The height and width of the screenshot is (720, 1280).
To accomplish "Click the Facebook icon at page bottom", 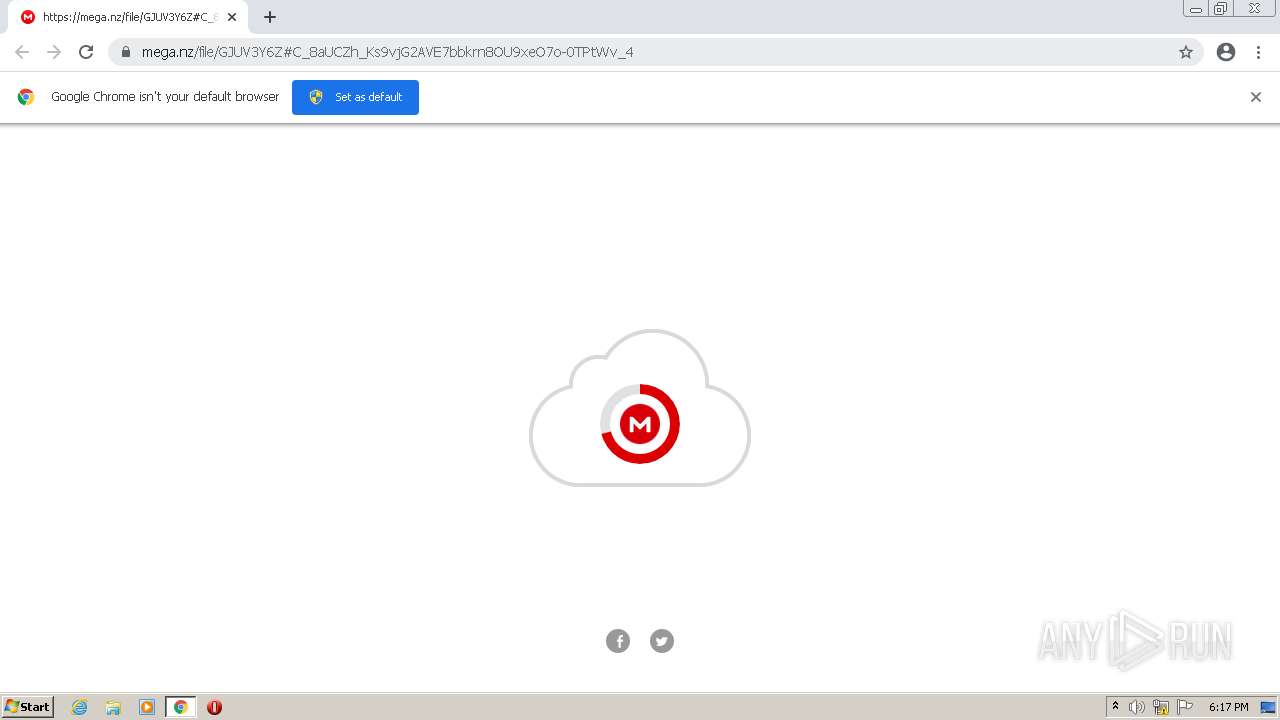I will coord(618,641).
